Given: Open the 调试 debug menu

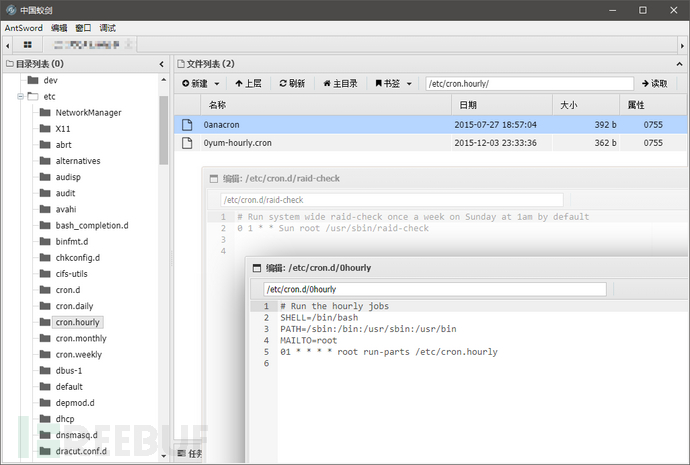Looking at the screenshot, I should pyautogui.click(x=107, y=28).
